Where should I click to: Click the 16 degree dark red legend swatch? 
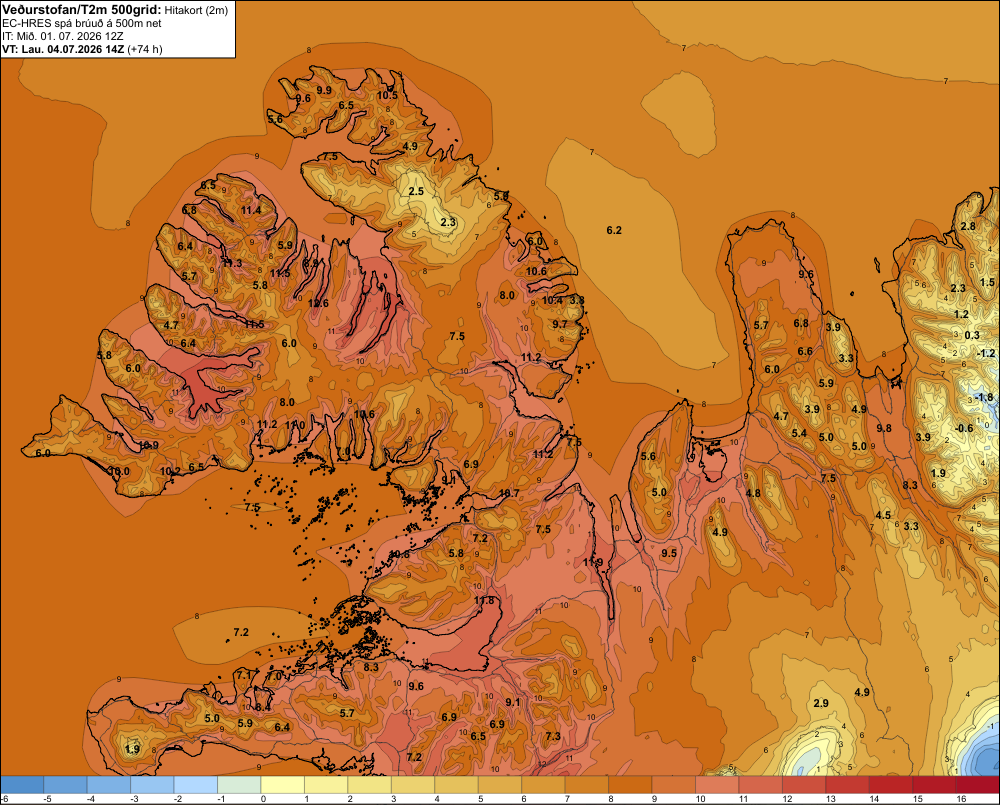click(x=978, y=785)
